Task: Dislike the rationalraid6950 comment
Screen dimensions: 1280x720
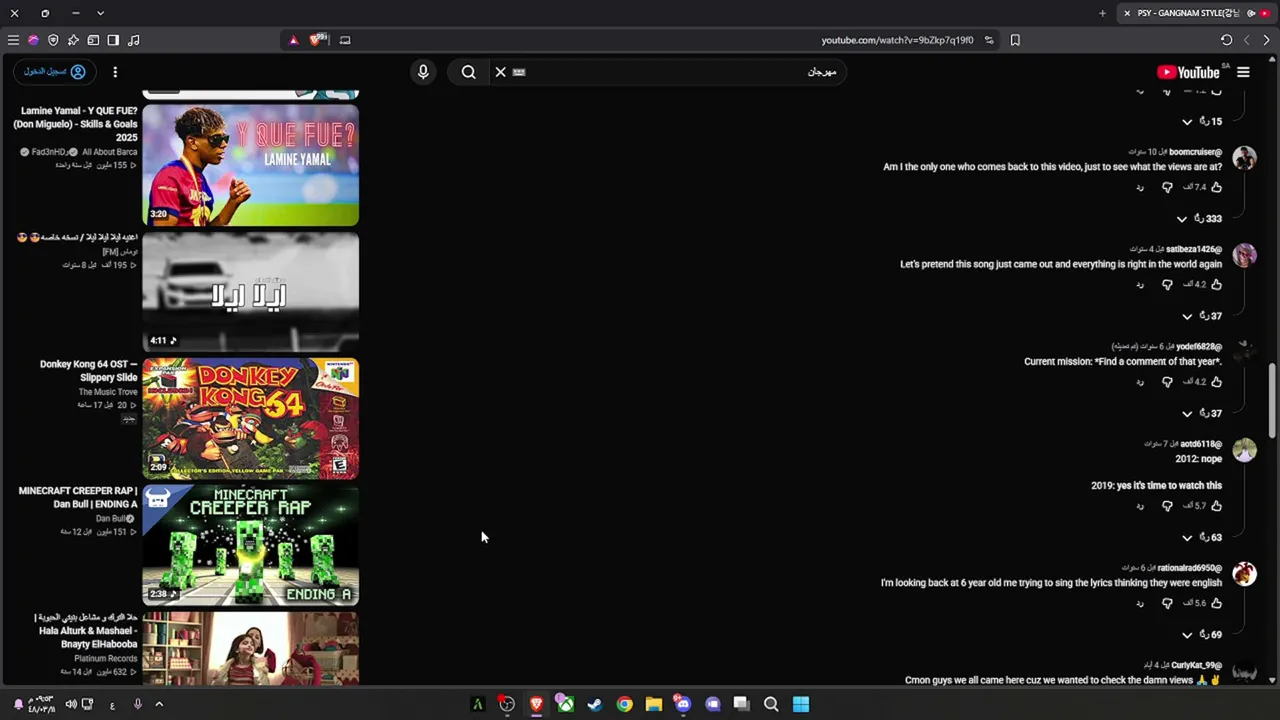Action: coord(1167,603)
